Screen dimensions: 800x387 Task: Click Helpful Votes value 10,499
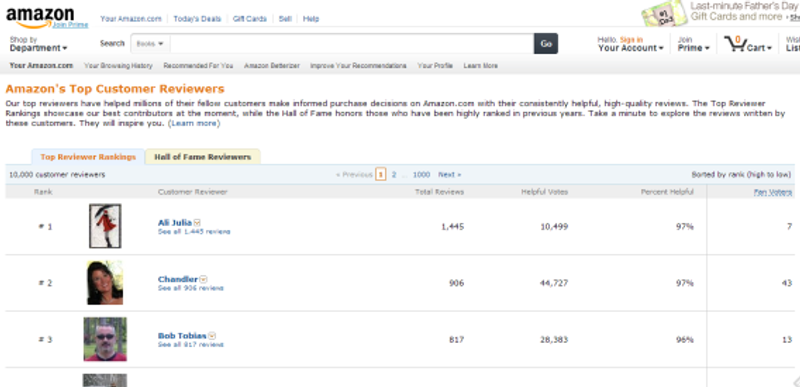click(554, 226)
